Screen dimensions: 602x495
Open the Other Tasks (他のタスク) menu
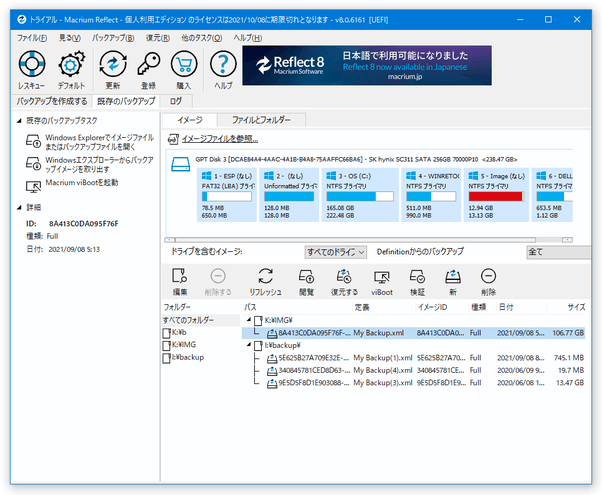[x=202, y=38]
